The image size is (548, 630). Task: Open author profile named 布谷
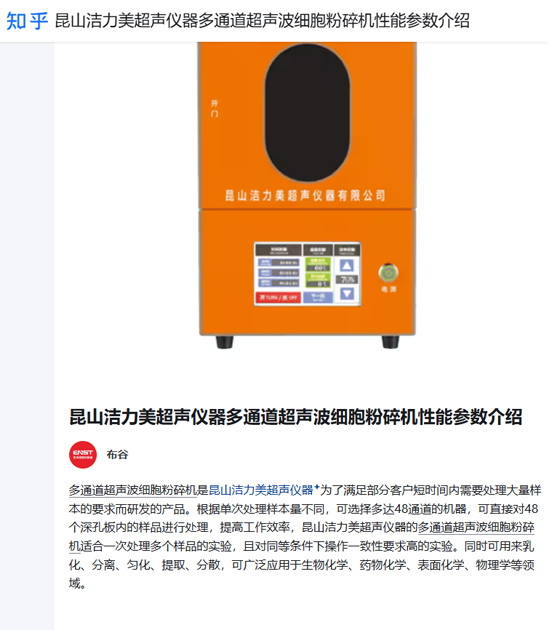pos(117,454)
